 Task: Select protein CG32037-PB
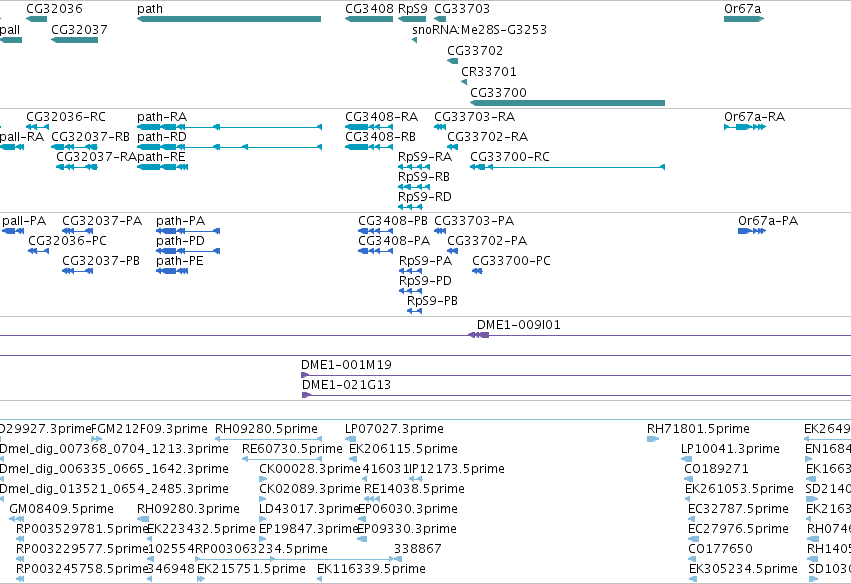tap(78, 271)
